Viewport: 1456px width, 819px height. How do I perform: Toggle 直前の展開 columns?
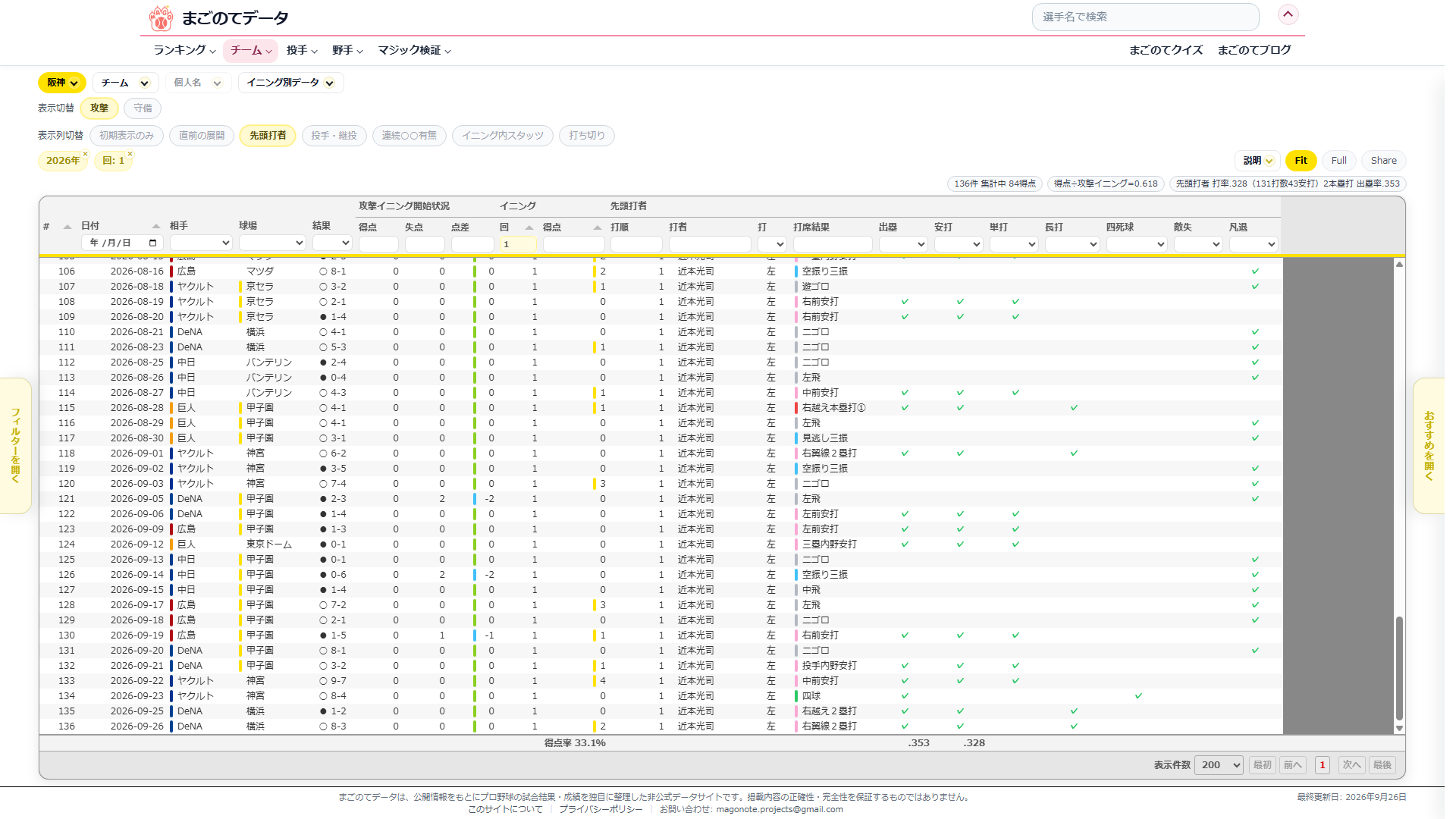coord(202,136)
